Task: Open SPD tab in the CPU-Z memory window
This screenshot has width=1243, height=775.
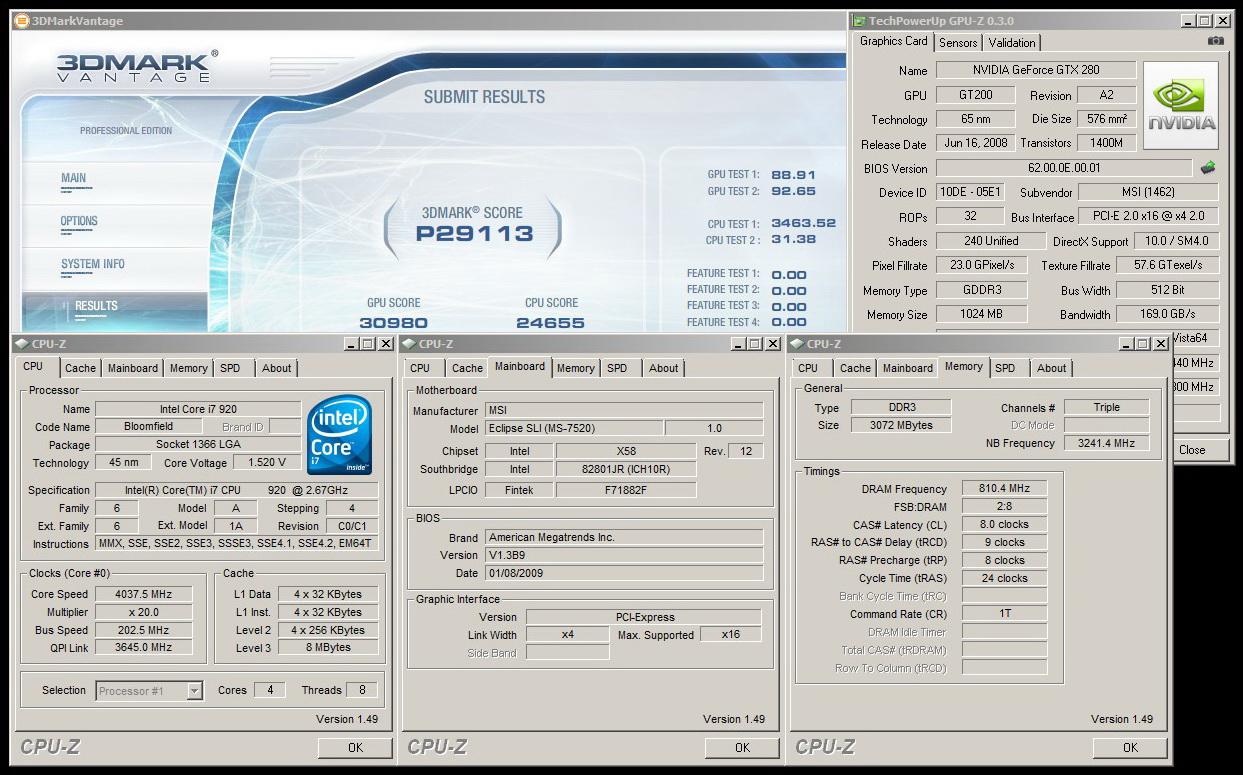Action: (x=1005, y=368)
